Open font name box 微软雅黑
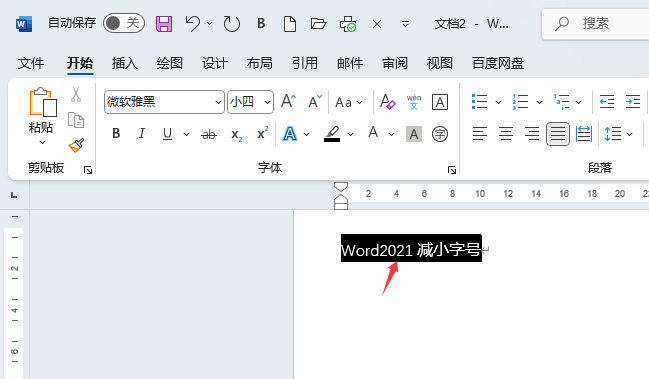The height and width of the screenshot is (379, 649). pos(164,102)
